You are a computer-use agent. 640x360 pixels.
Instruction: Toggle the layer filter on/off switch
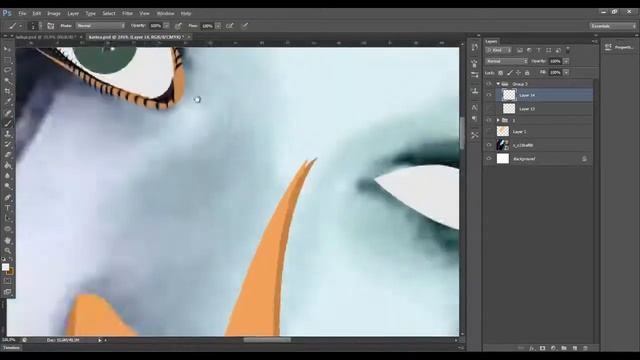click(x=568, y=50)
